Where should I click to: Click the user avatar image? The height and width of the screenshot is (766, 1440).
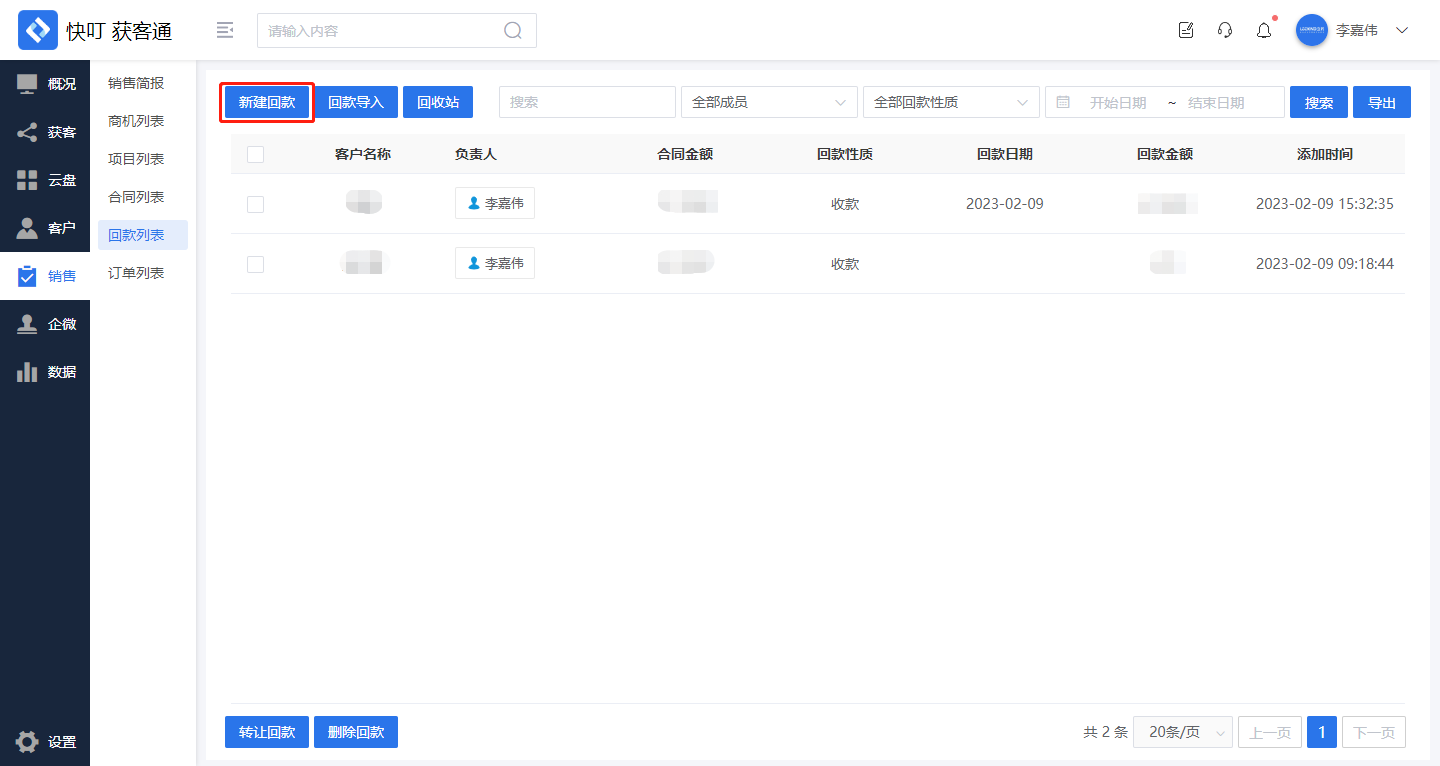1312,30
